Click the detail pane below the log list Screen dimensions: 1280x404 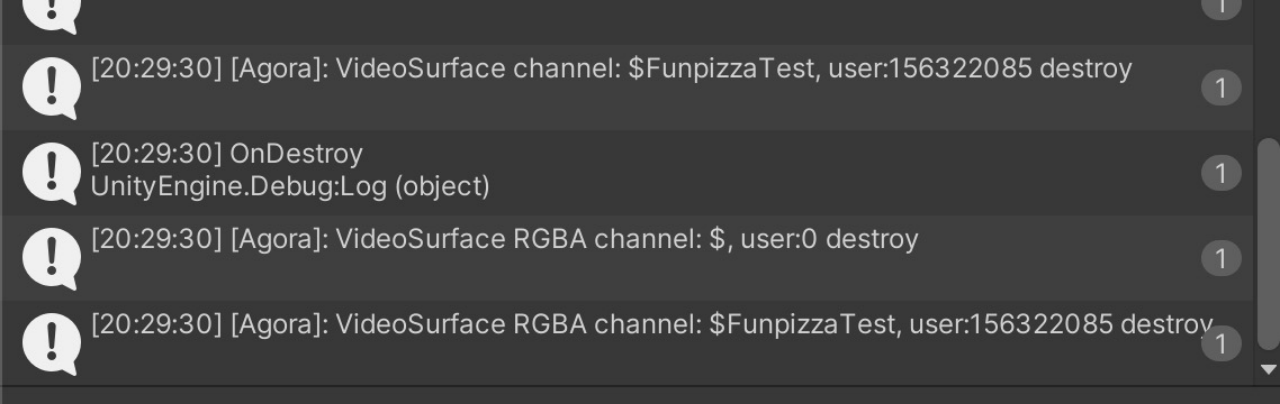coord(640,396)
